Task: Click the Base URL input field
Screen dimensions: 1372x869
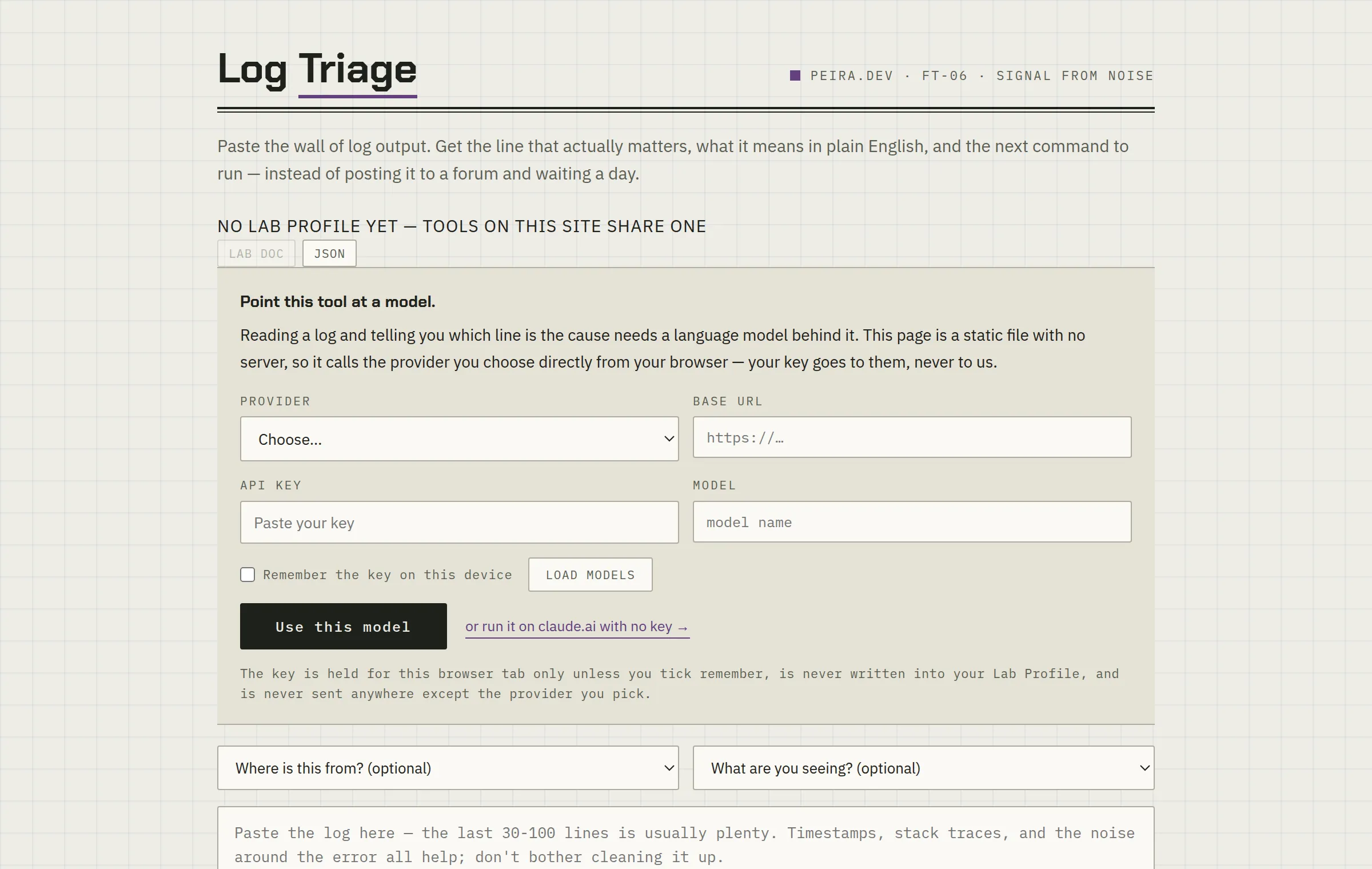Action: coord(912,437)
